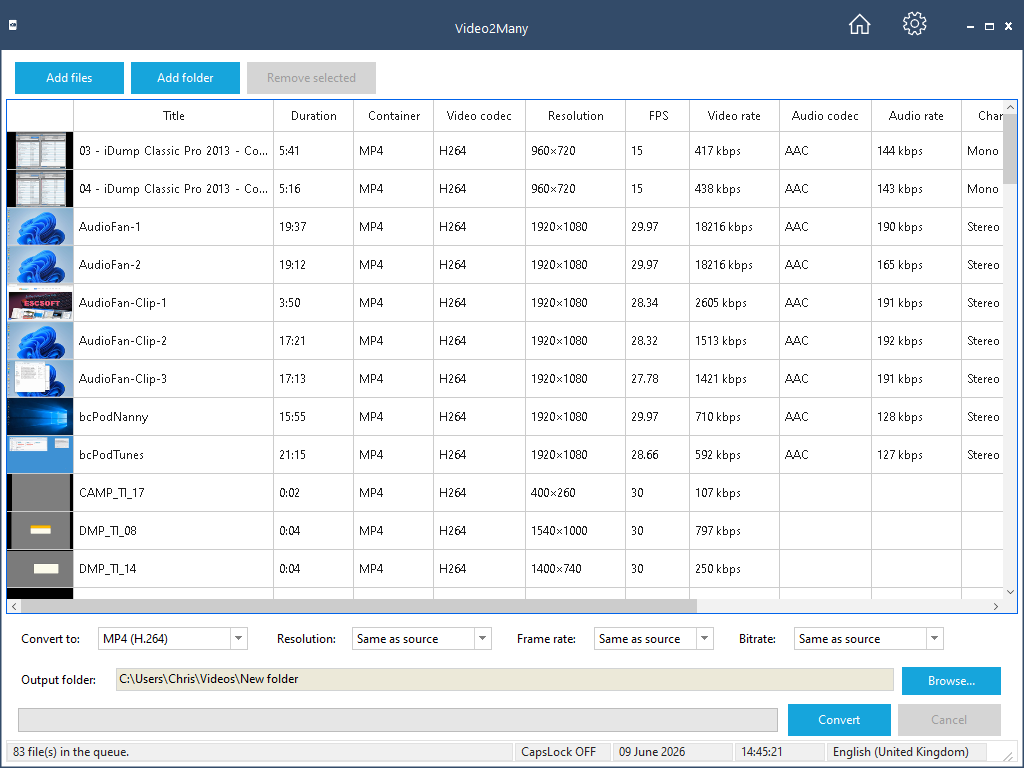This screenshot has width=1024, height=768.
Task: Select the AudioFan-Clip-1 thumbnail
Action: coord(40,302)
